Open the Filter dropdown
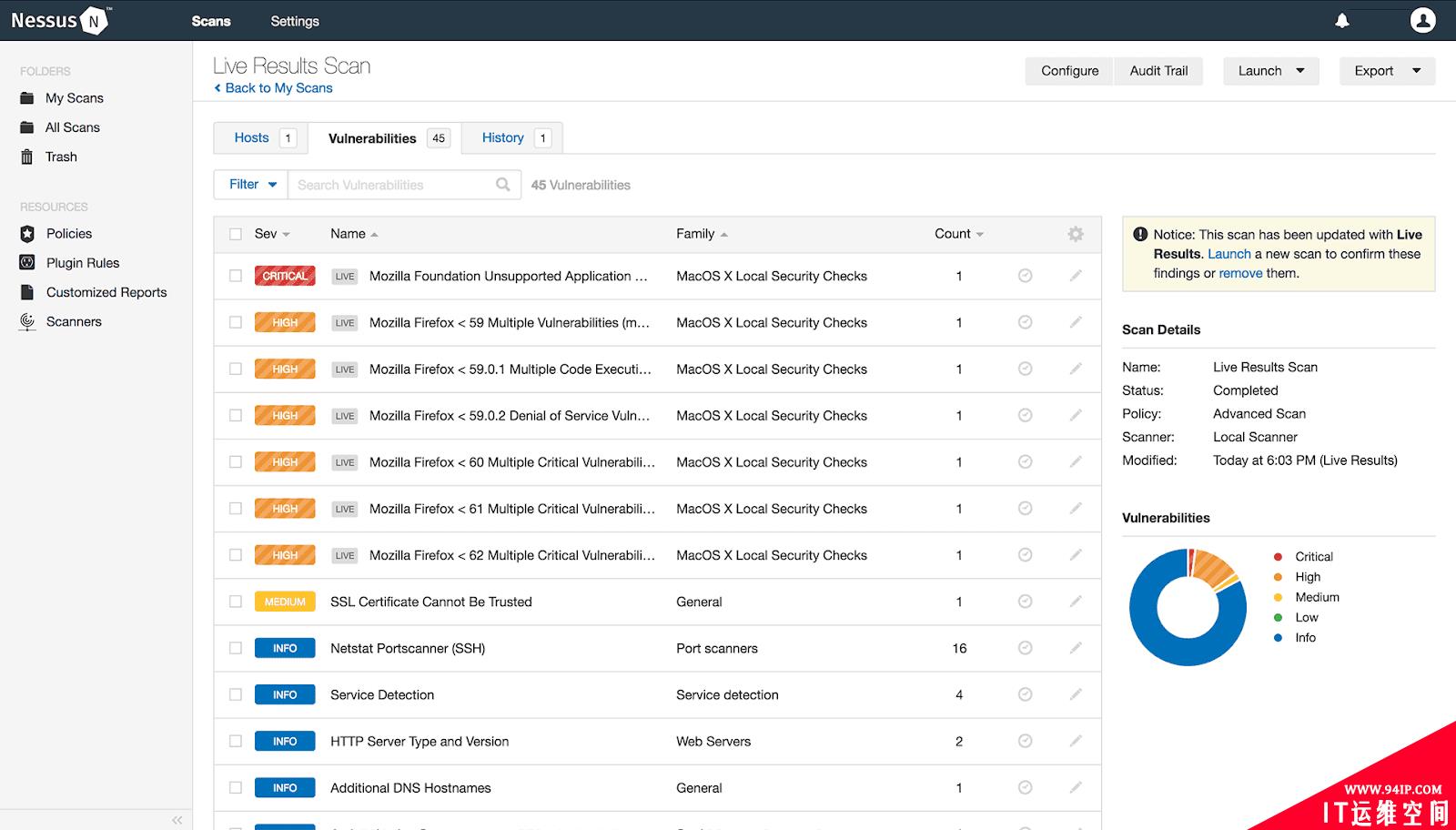The image size is (1456, 830). 250,185
